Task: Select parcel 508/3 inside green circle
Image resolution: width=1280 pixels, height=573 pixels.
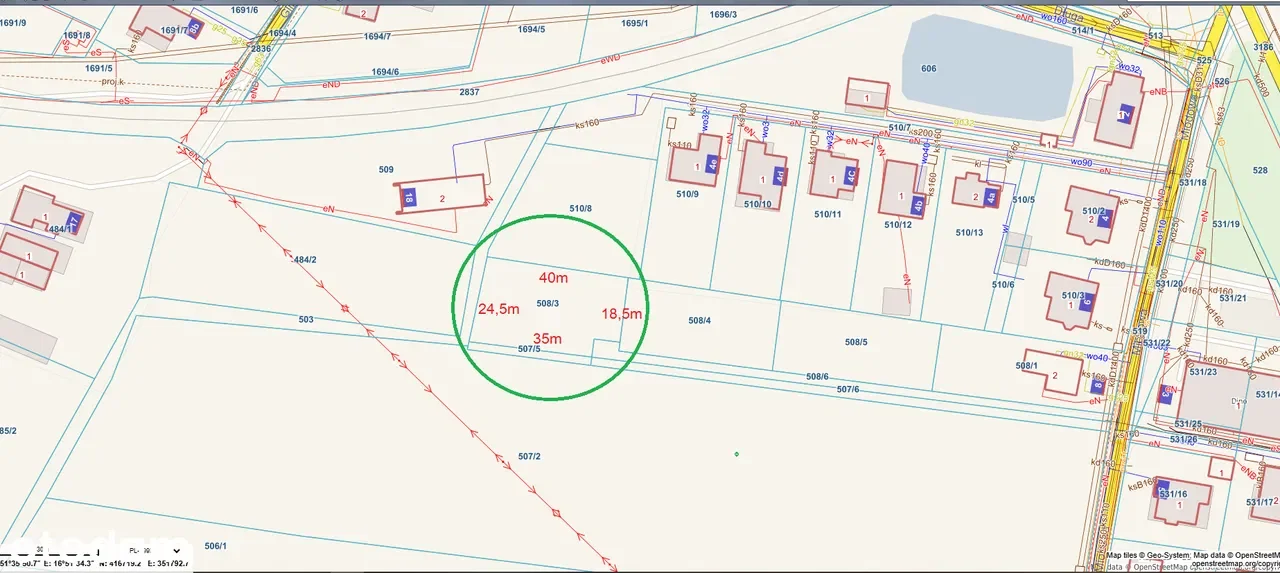Action: (547, 303)
